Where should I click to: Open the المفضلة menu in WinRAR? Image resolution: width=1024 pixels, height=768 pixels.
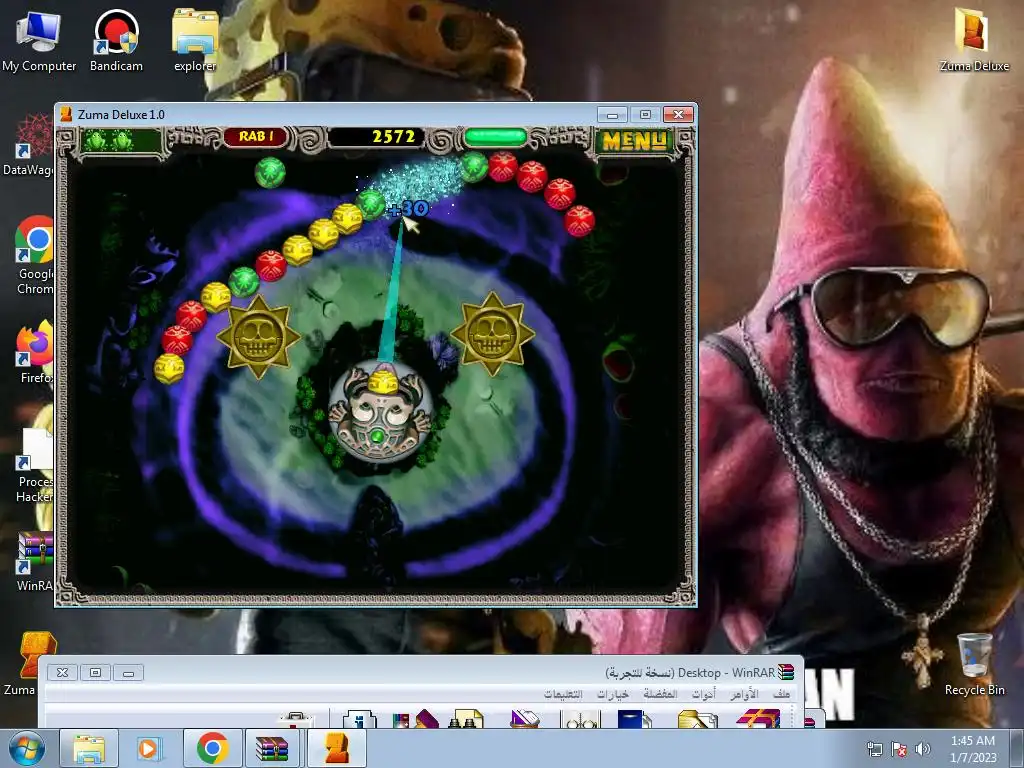pyautogui.click(x=660, y=694)
